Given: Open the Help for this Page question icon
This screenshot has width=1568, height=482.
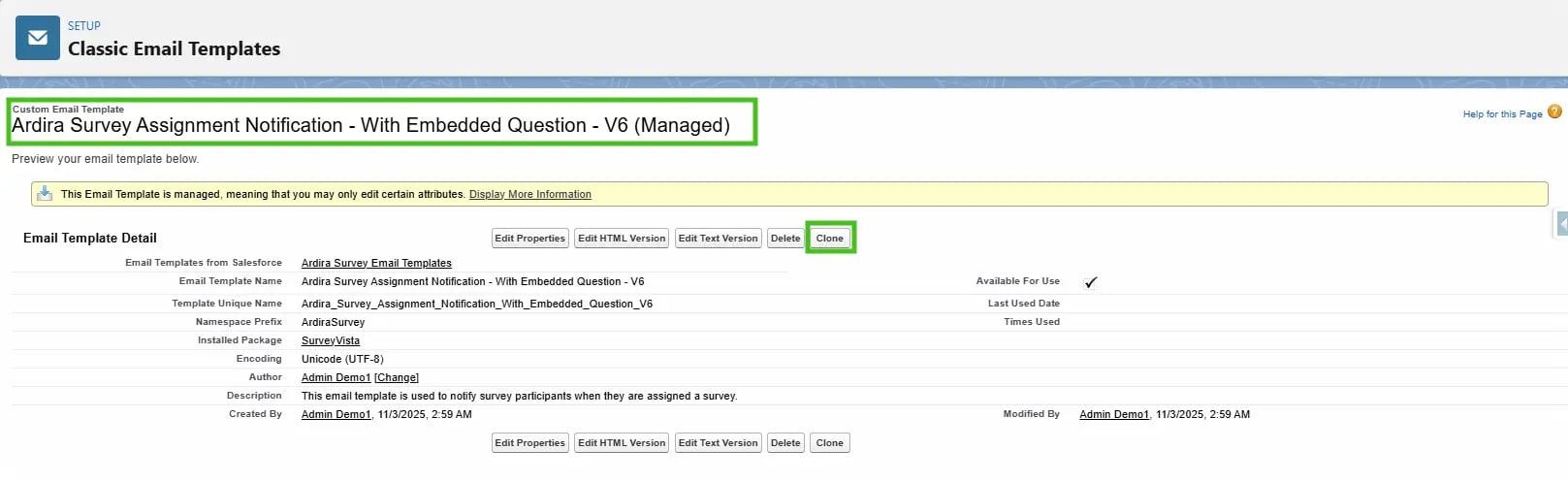Looking at the screenshot, I should [1554, 112].
